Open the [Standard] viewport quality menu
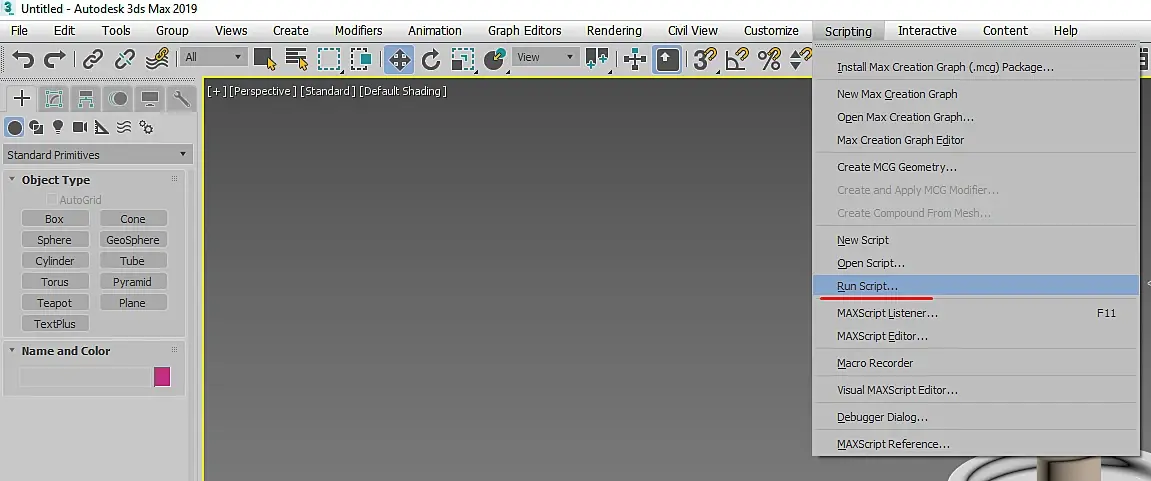 328,91
